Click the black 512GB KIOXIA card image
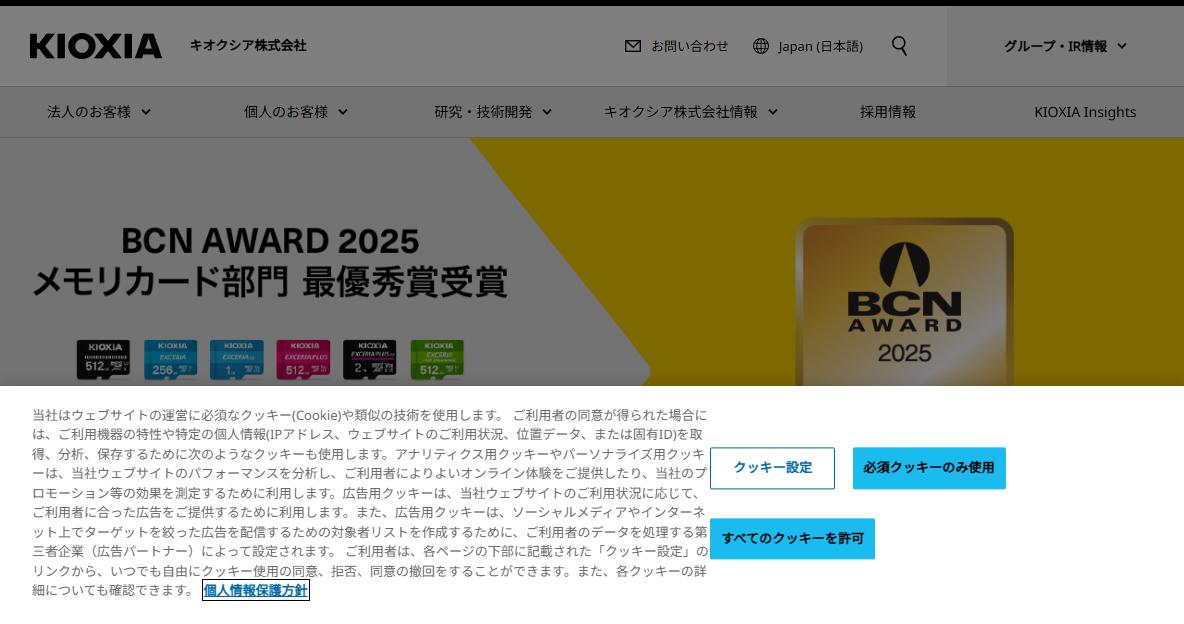 coord(103,359)
